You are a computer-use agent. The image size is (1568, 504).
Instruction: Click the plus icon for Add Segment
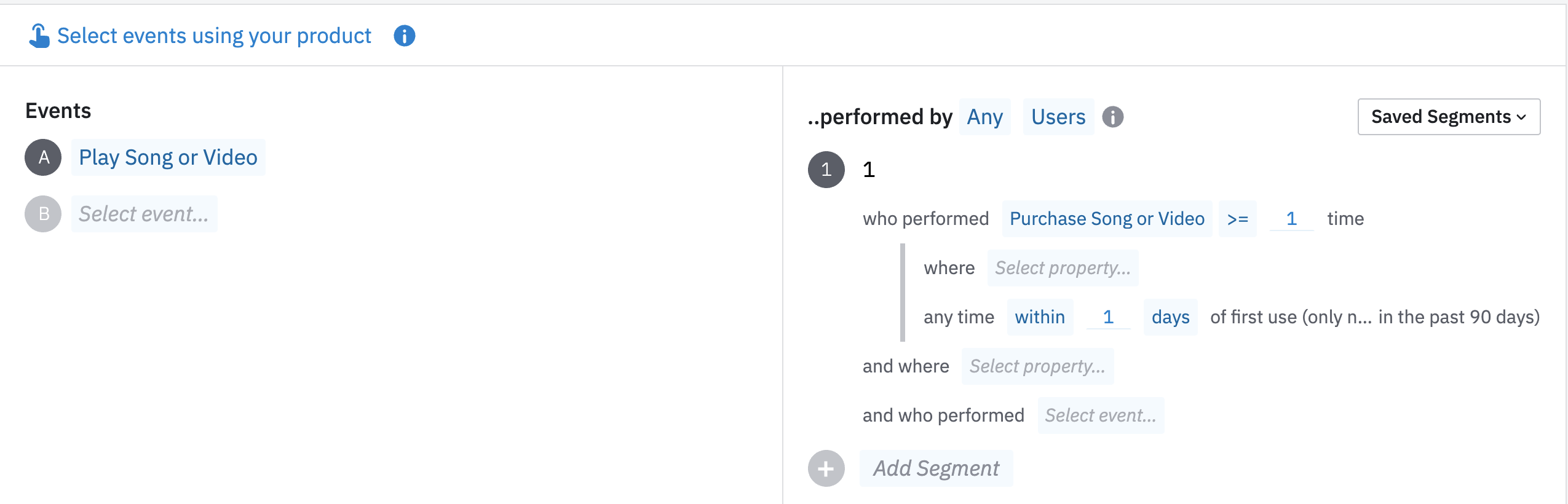[x=826, y=468]
